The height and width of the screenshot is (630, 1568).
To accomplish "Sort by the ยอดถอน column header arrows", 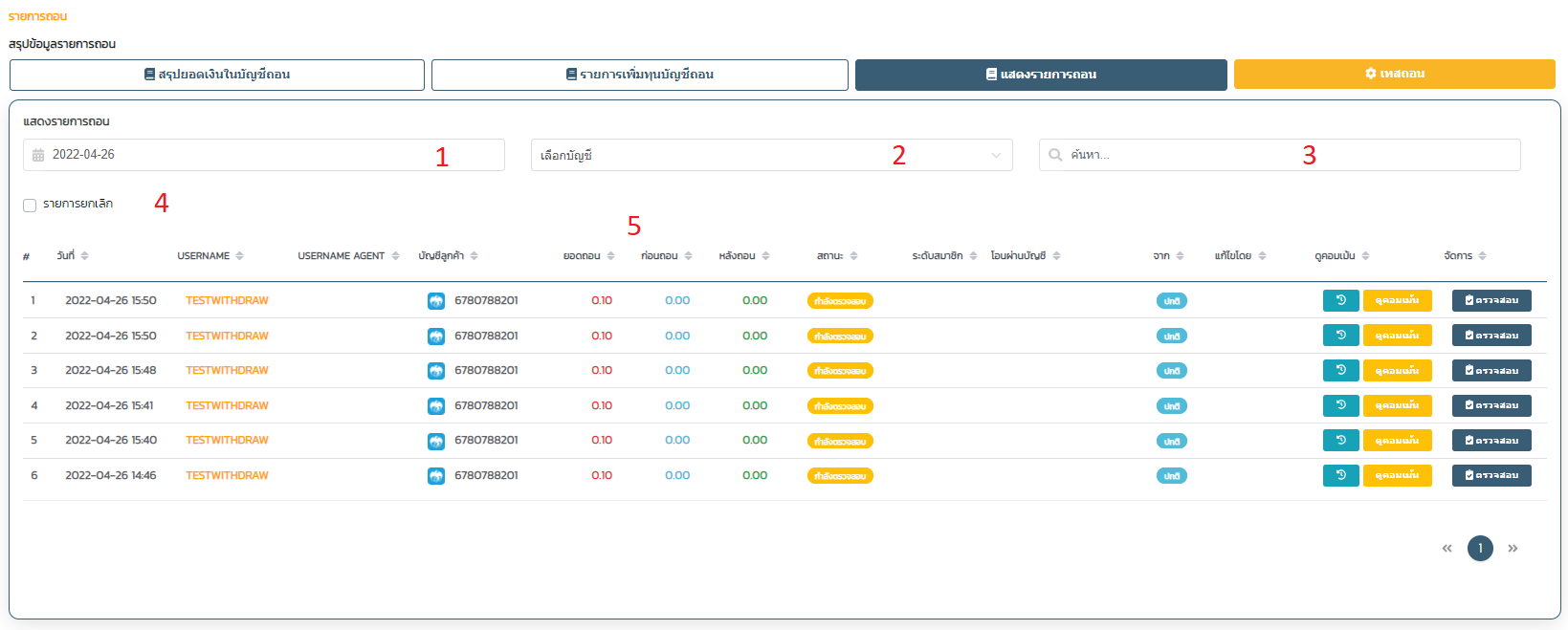I will 611,256.
